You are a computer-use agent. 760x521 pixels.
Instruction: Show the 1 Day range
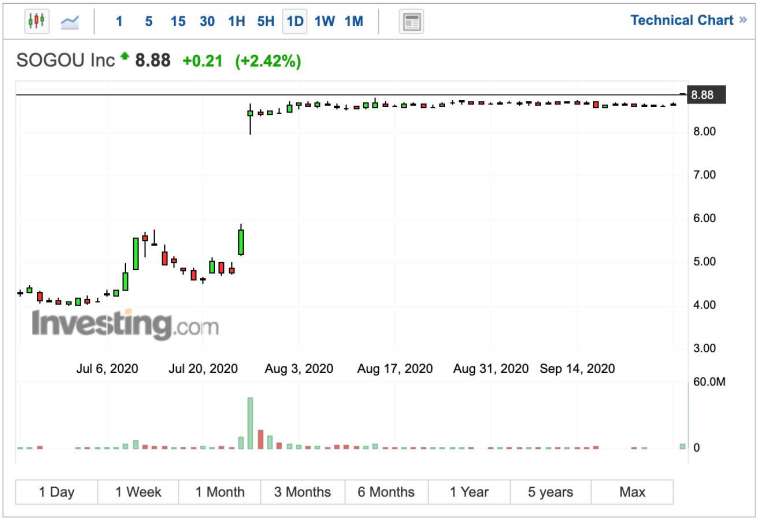(x=57, y=492)
